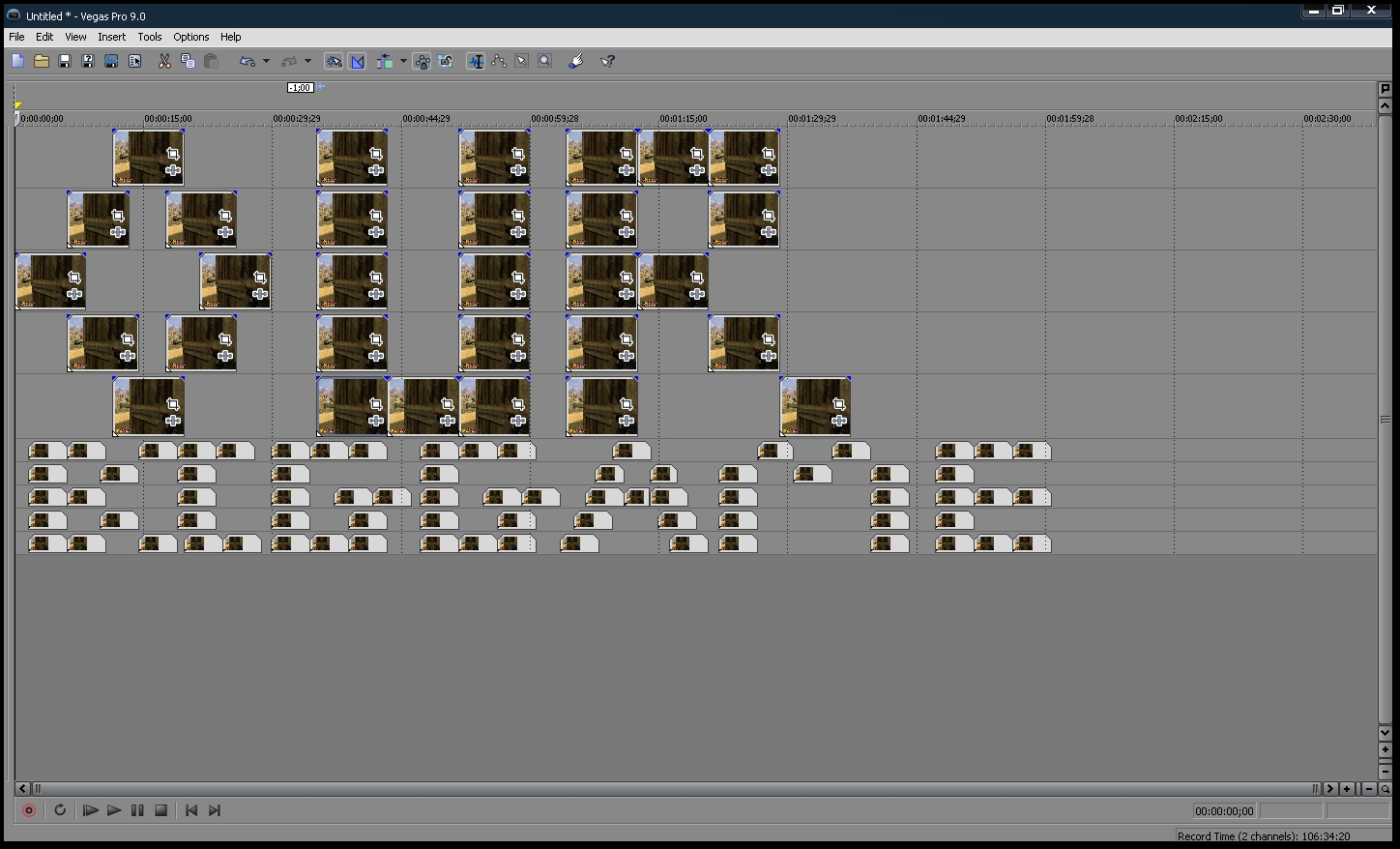Paste with the clipboard icon
This screenshot has height=849, width=1400.
tap(211, 61)
